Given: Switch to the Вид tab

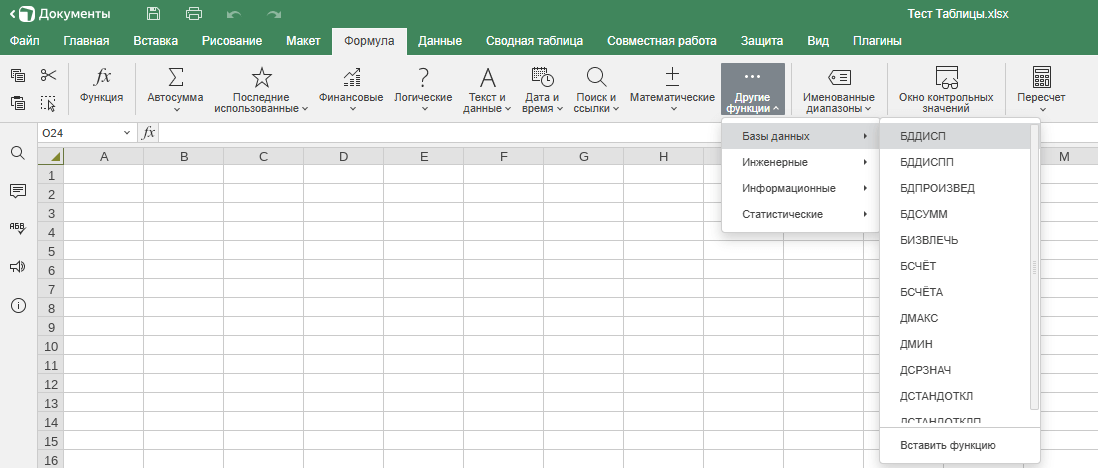Looking at the screenshot, I should coord(818,41).
